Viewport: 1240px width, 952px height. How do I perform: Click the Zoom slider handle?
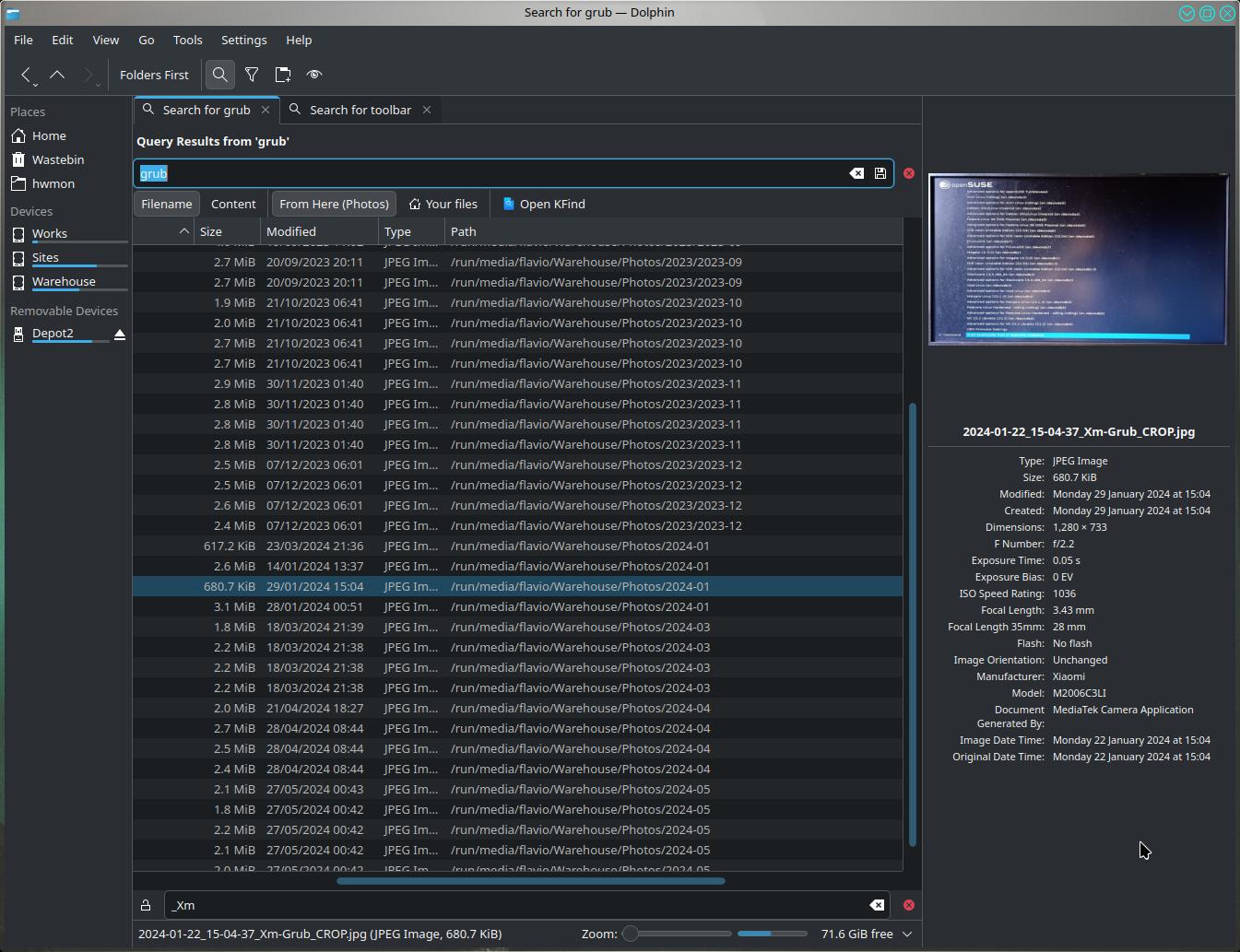point(631,934)
